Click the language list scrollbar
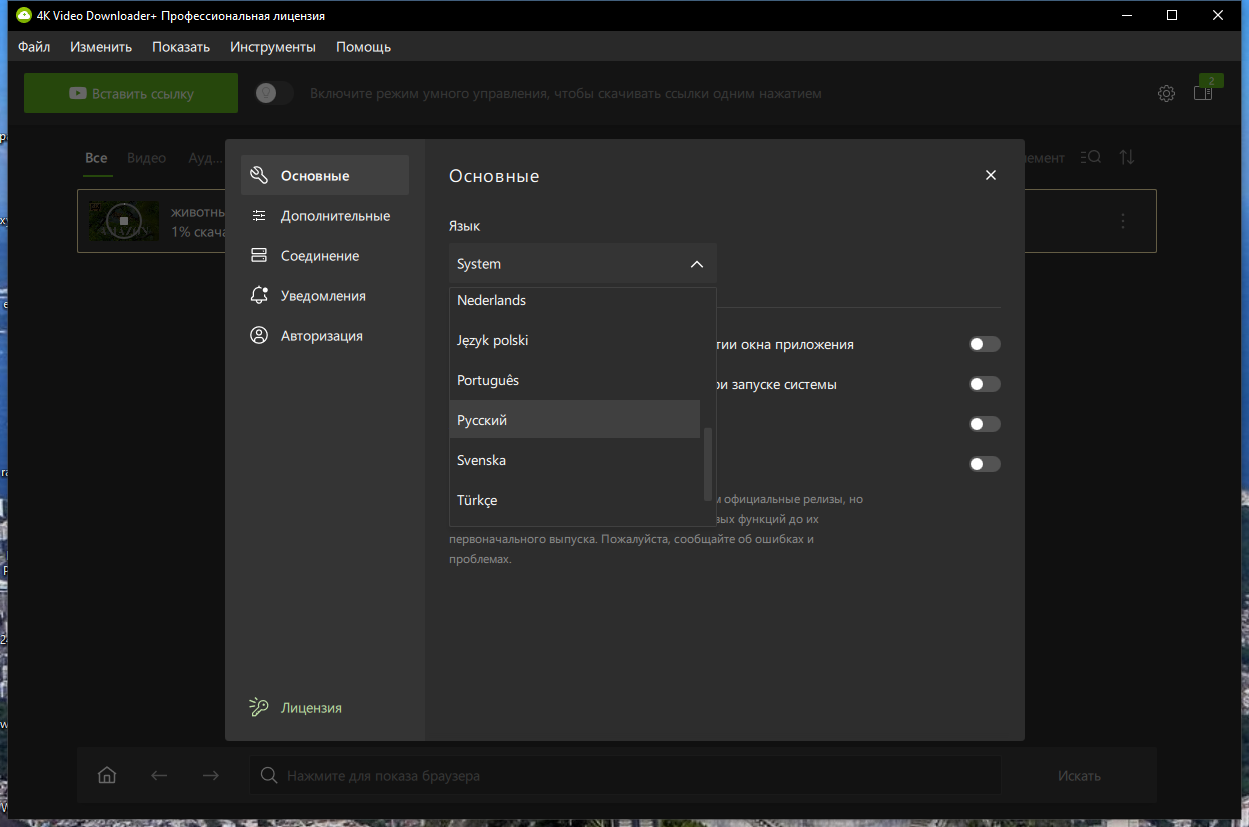The height and width of the screenshot is (827, 1249). [x=708, y=463]
